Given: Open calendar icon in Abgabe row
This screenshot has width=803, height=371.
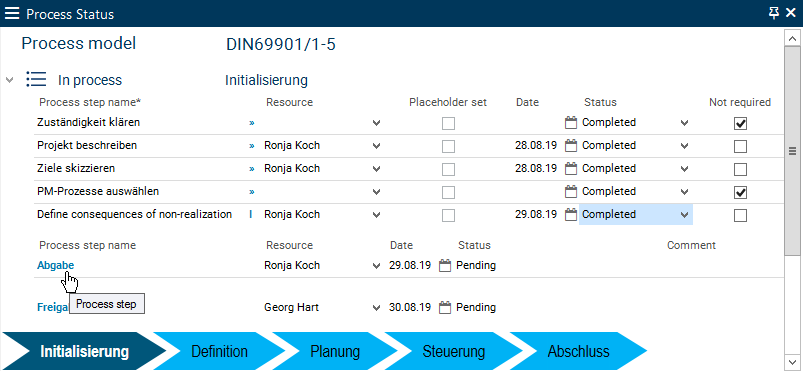Looking at the screenshot, I should [x=445, y=265].
